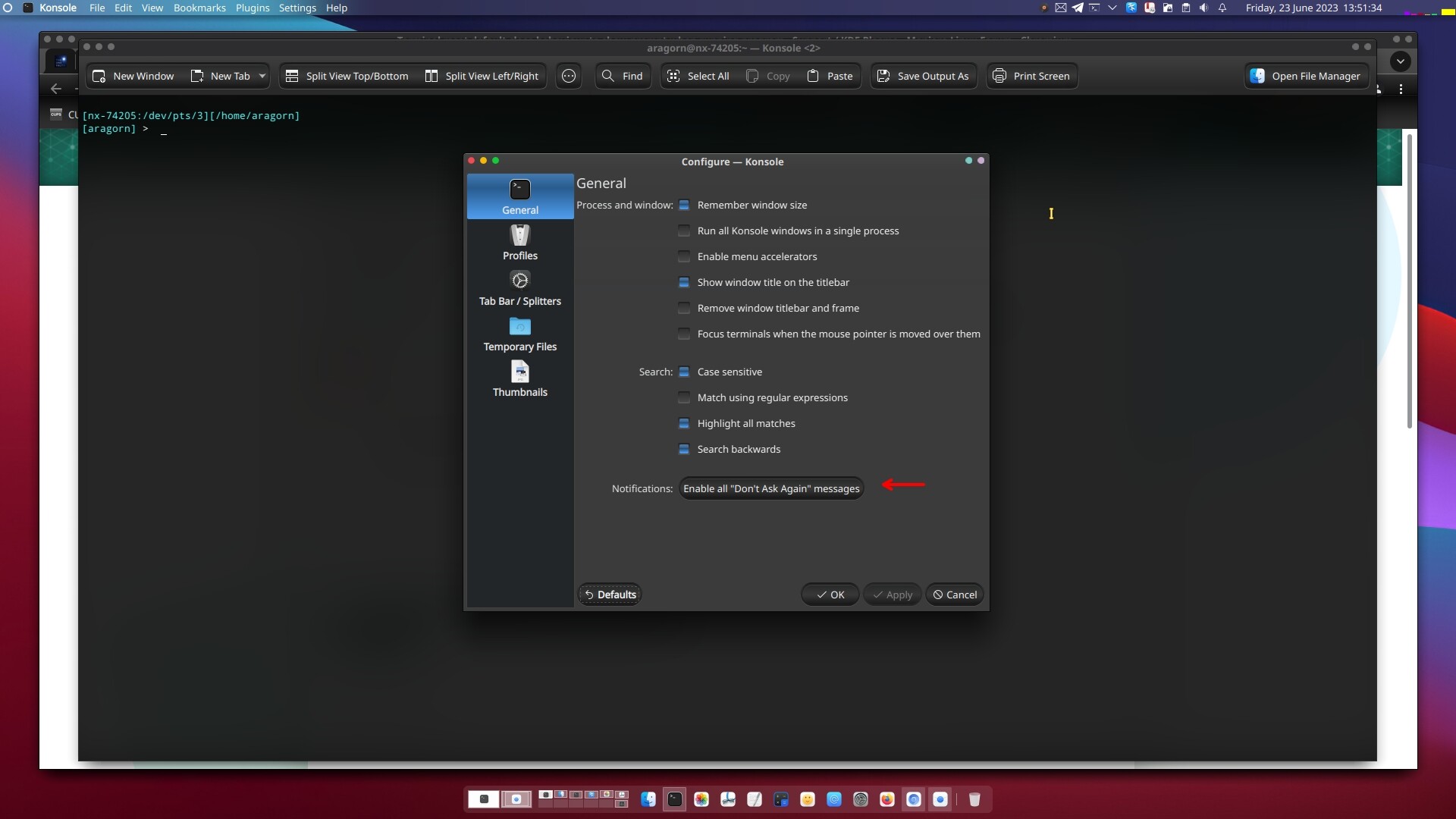
Task: Open the File menu
Action: [x=97, y=8]
